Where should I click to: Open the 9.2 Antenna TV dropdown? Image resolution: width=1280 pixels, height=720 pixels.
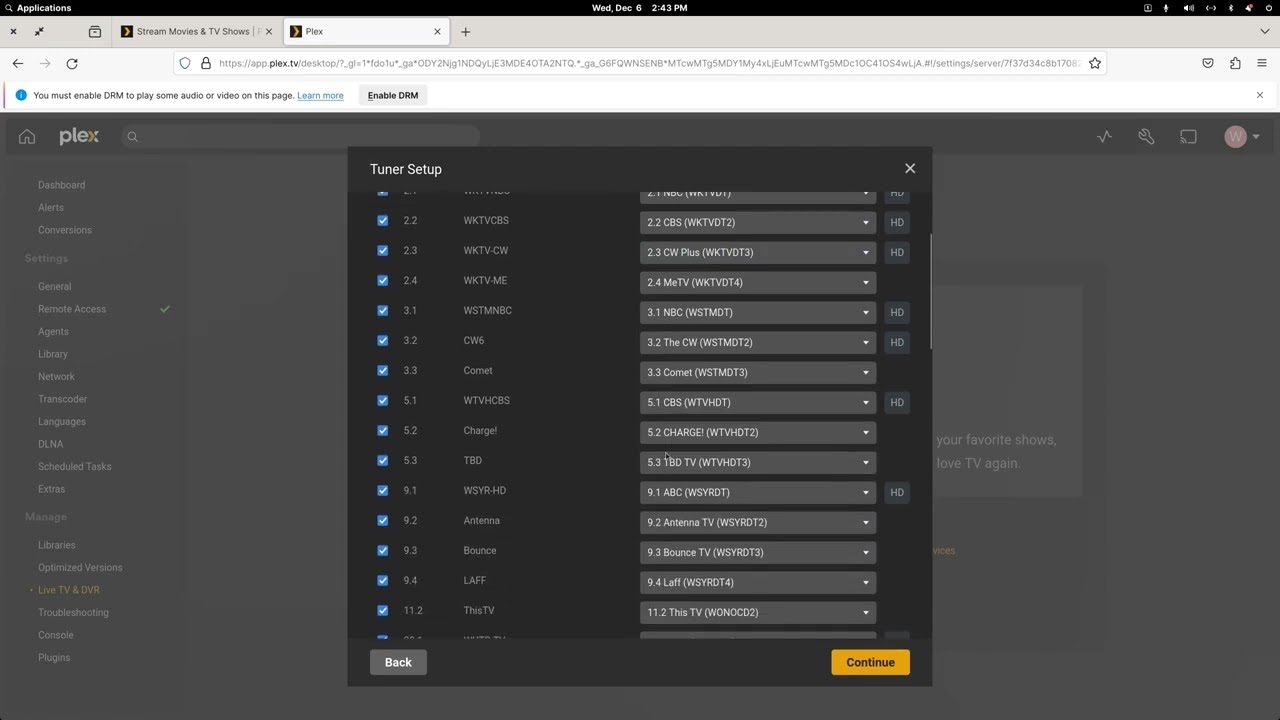tap(758, 522)
